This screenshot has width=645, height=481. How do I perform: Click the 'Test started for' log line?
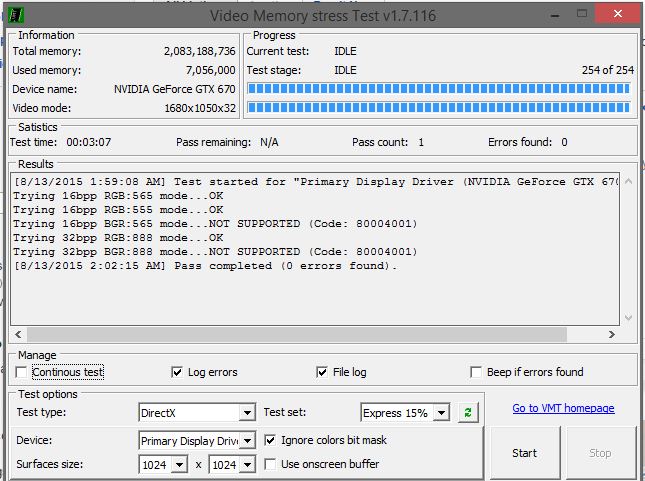tap(316, 182)
